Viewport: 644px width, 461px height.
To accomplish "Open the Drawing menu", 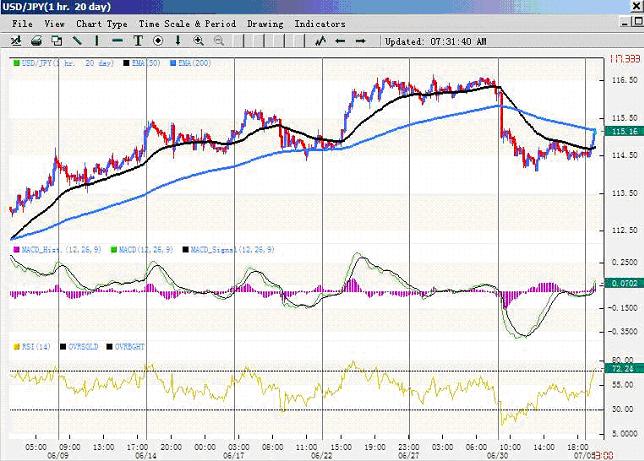I will (265, 23).
